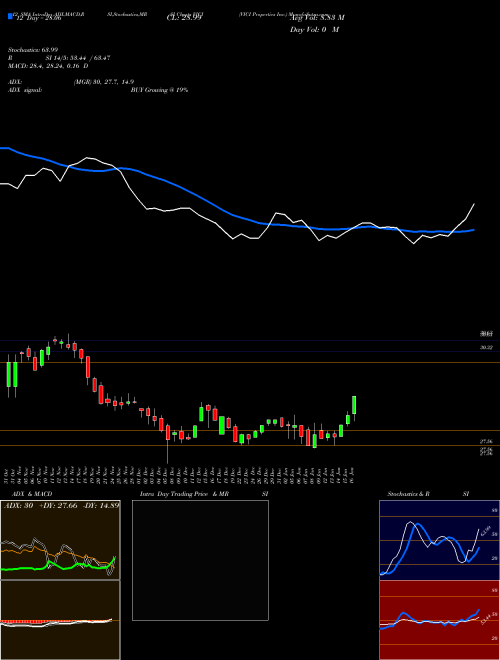Click the Intra Day Trading Price & MRSI title
Viewport: 500px width, 660px height.
pos(204,494)
